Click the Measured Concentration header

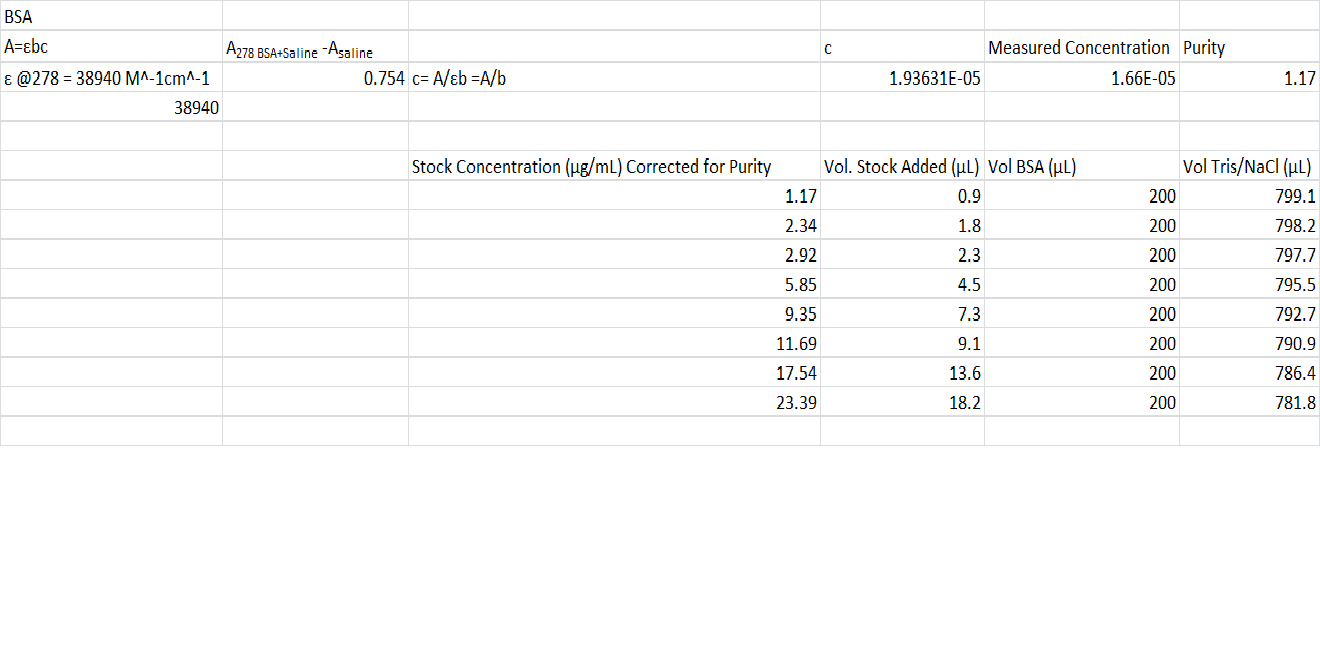(x=1081, y=47)
